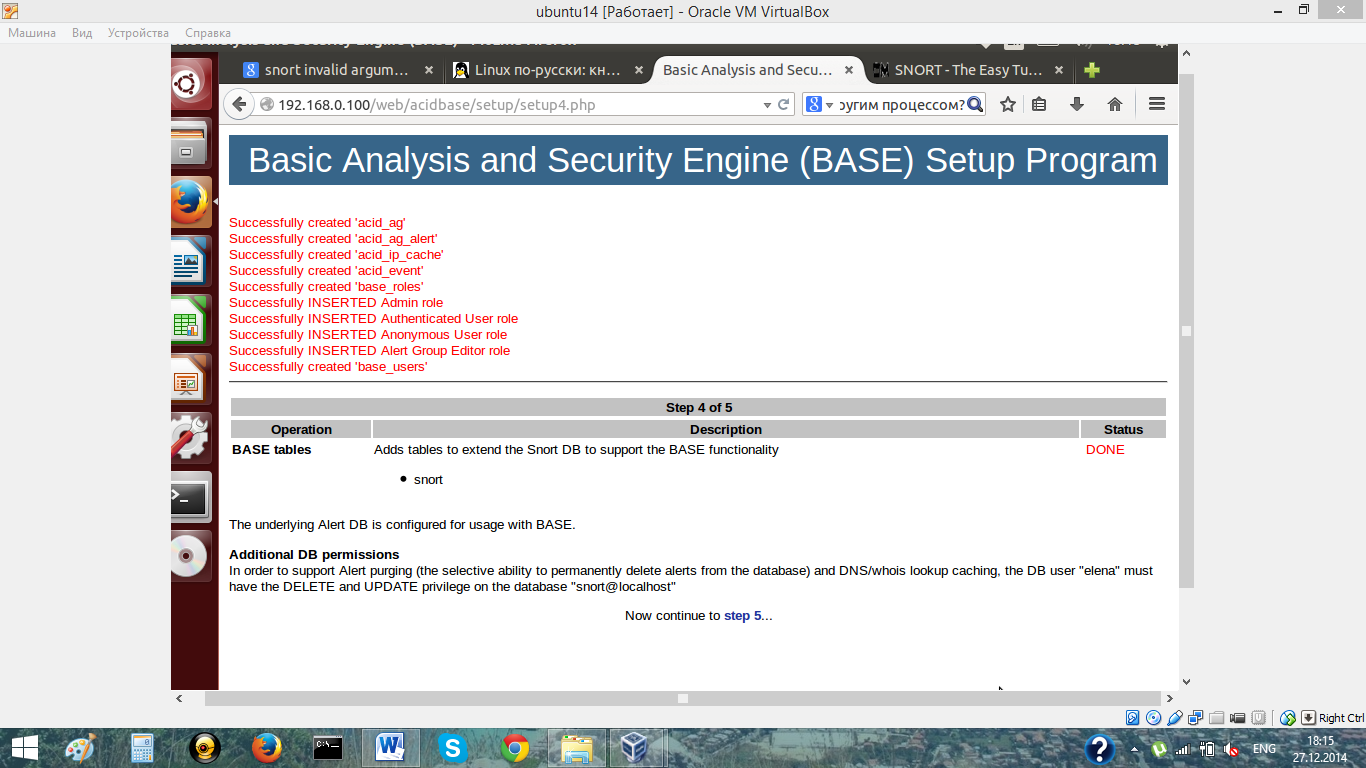The height and width of the screenshot is (768, 1366).
Task: Open Ubuntu Dash home launcher icon
Action: click(x=191, y=85)
